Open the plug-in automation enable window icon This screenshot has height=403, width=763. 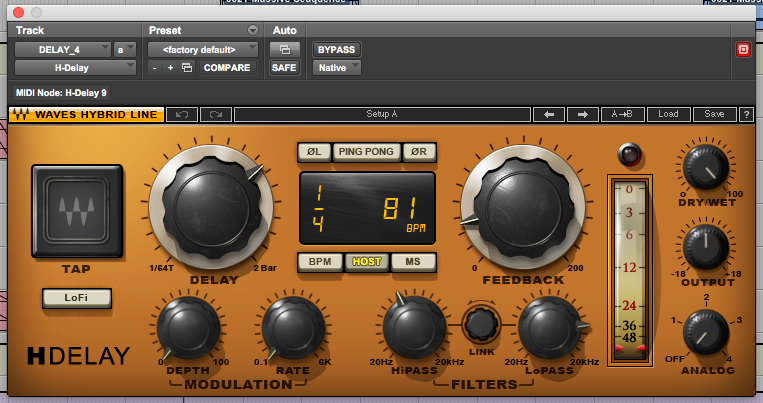click(285, 49)
